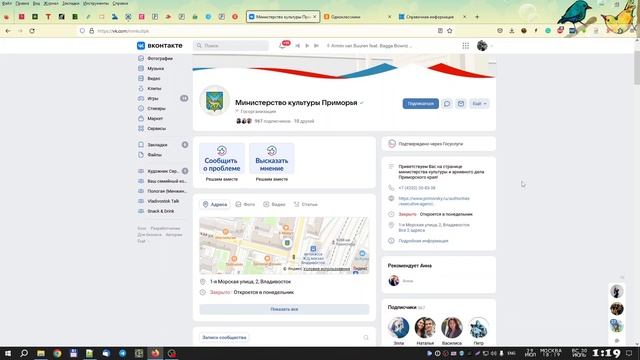Close the Министерство культуры browser tab
640x360 pixels.
[315, 17]
